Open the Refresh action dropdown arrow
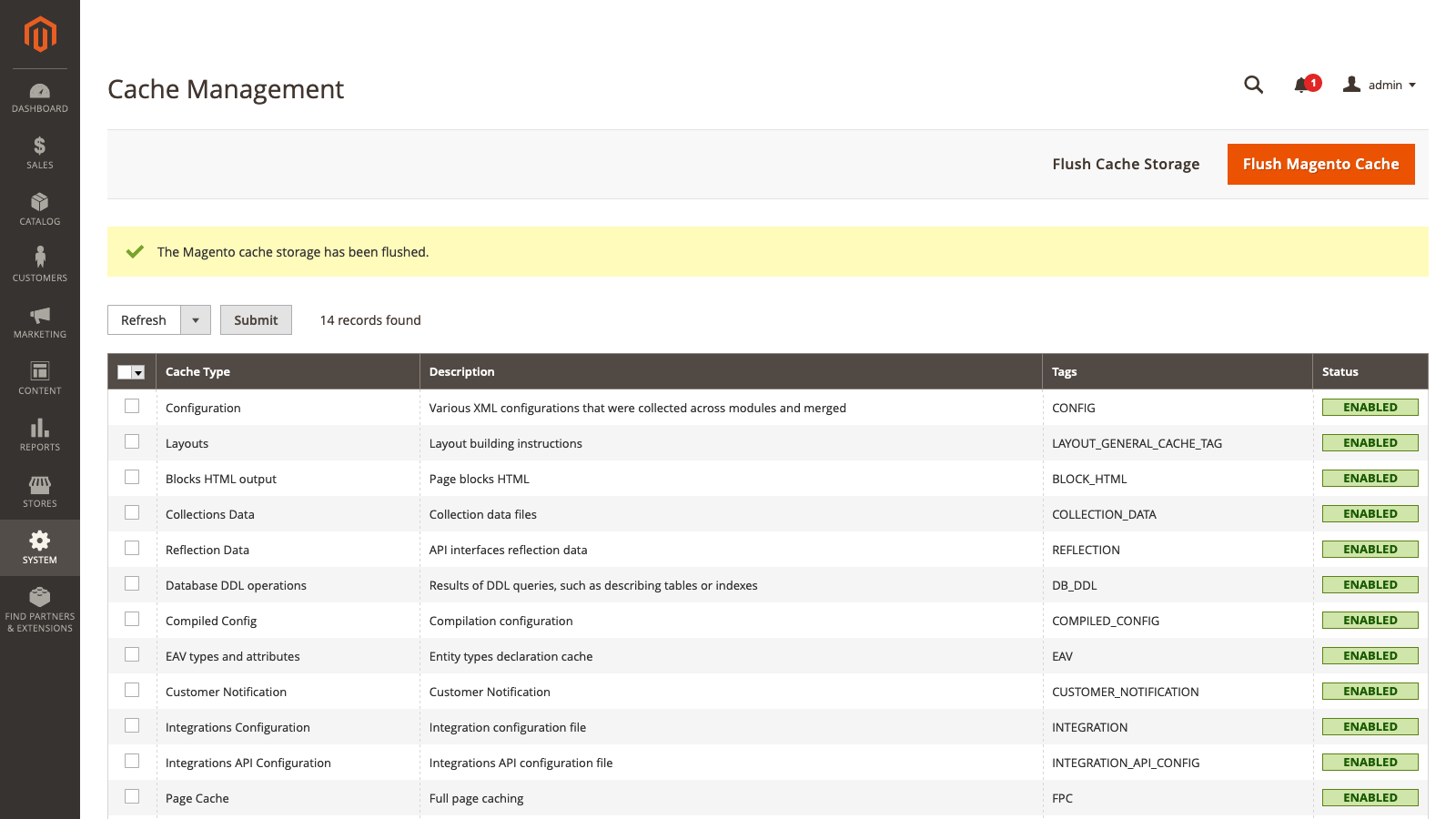The width and height of the screenshot is (1456, 819). click(x=196, y=320)
